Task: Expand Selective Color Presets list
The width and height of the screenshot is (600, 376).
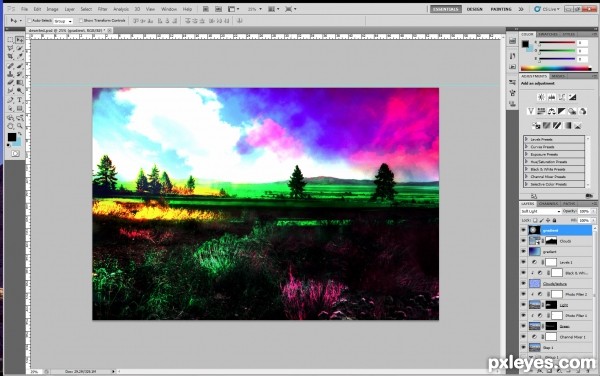Action: [527, 184]
